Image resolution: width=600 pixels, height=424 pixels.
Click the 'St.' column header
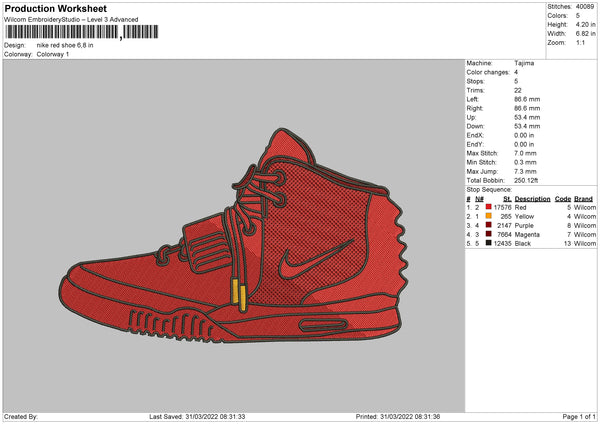(507, 199)
